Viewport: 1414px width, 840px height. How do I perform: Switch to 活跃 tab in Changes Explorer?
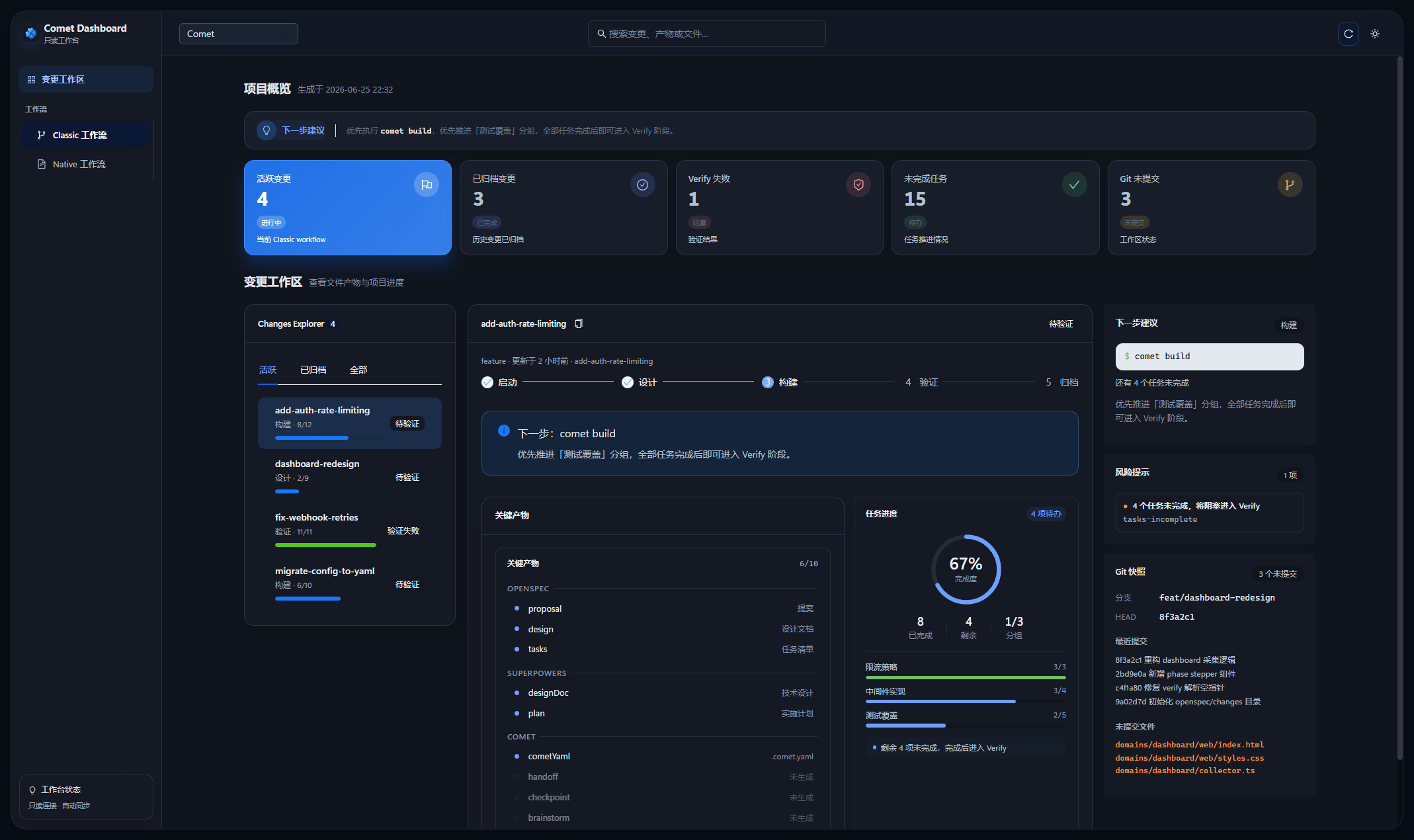268,370
